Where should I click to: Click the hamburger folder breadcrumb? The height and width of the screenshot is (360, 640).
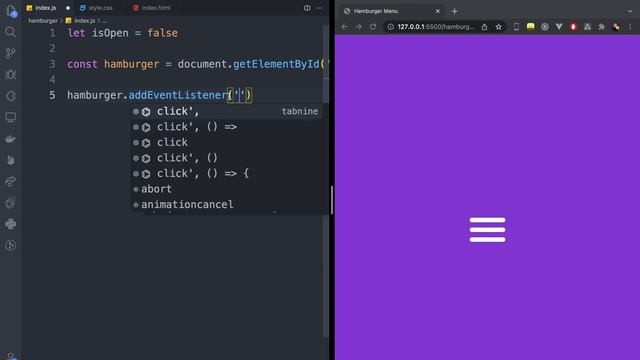tap(43, 20)
